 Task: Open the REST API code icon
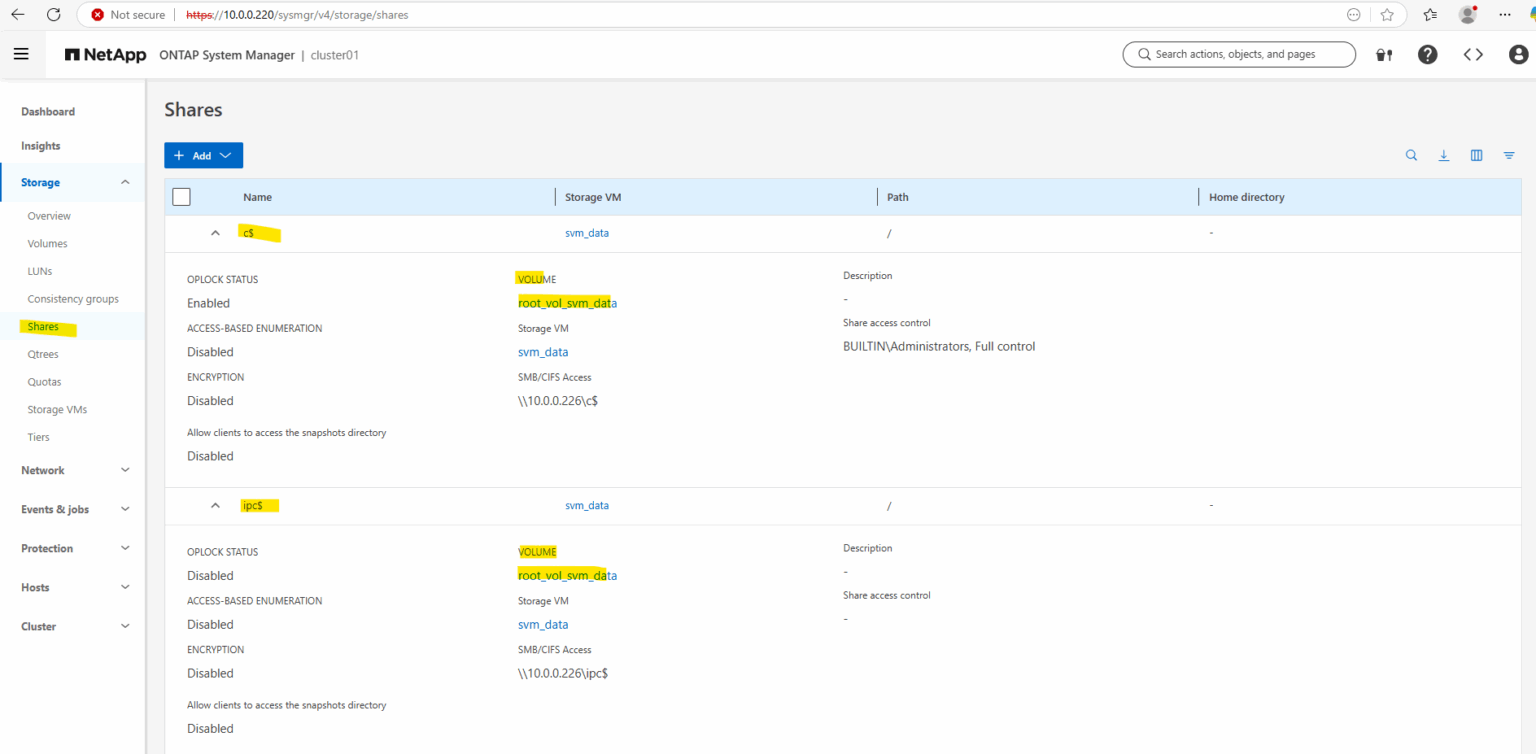pyautogui.click(x=1473, y=54)
